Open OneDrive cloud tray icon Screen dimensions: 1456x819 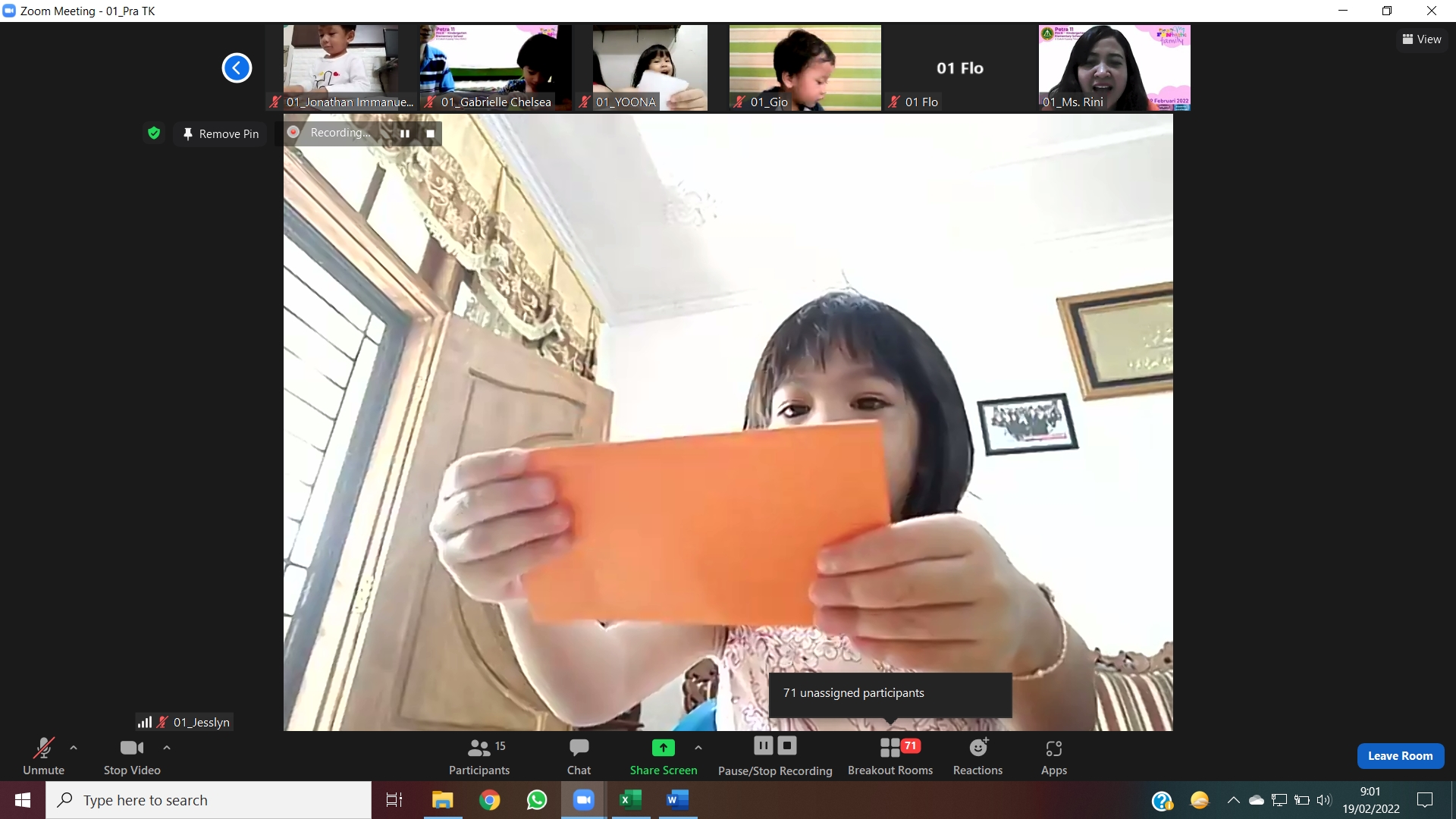point(1256,800)
